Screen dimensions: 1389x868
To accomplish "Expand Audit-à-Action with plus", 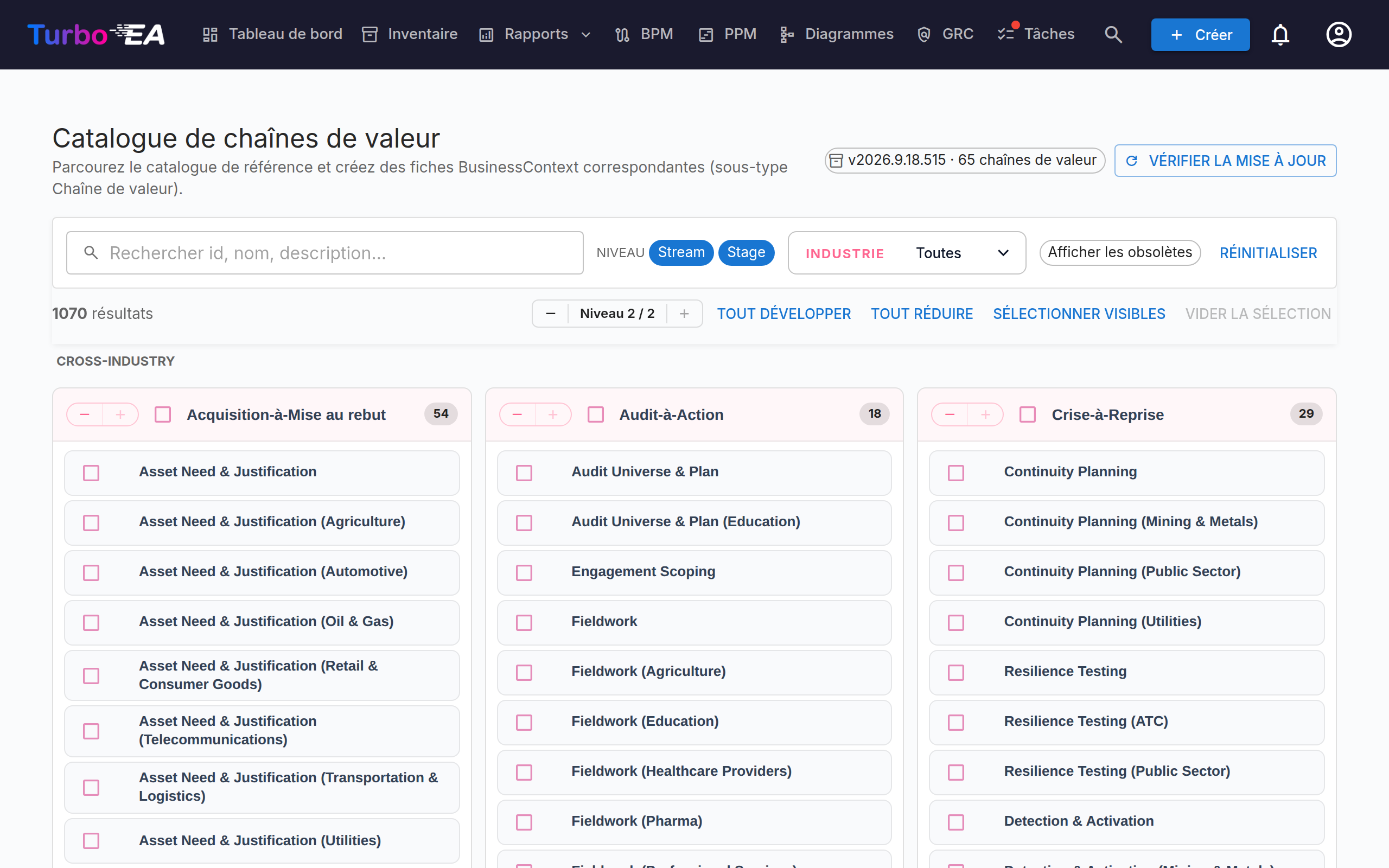I will tap(553, 414).
